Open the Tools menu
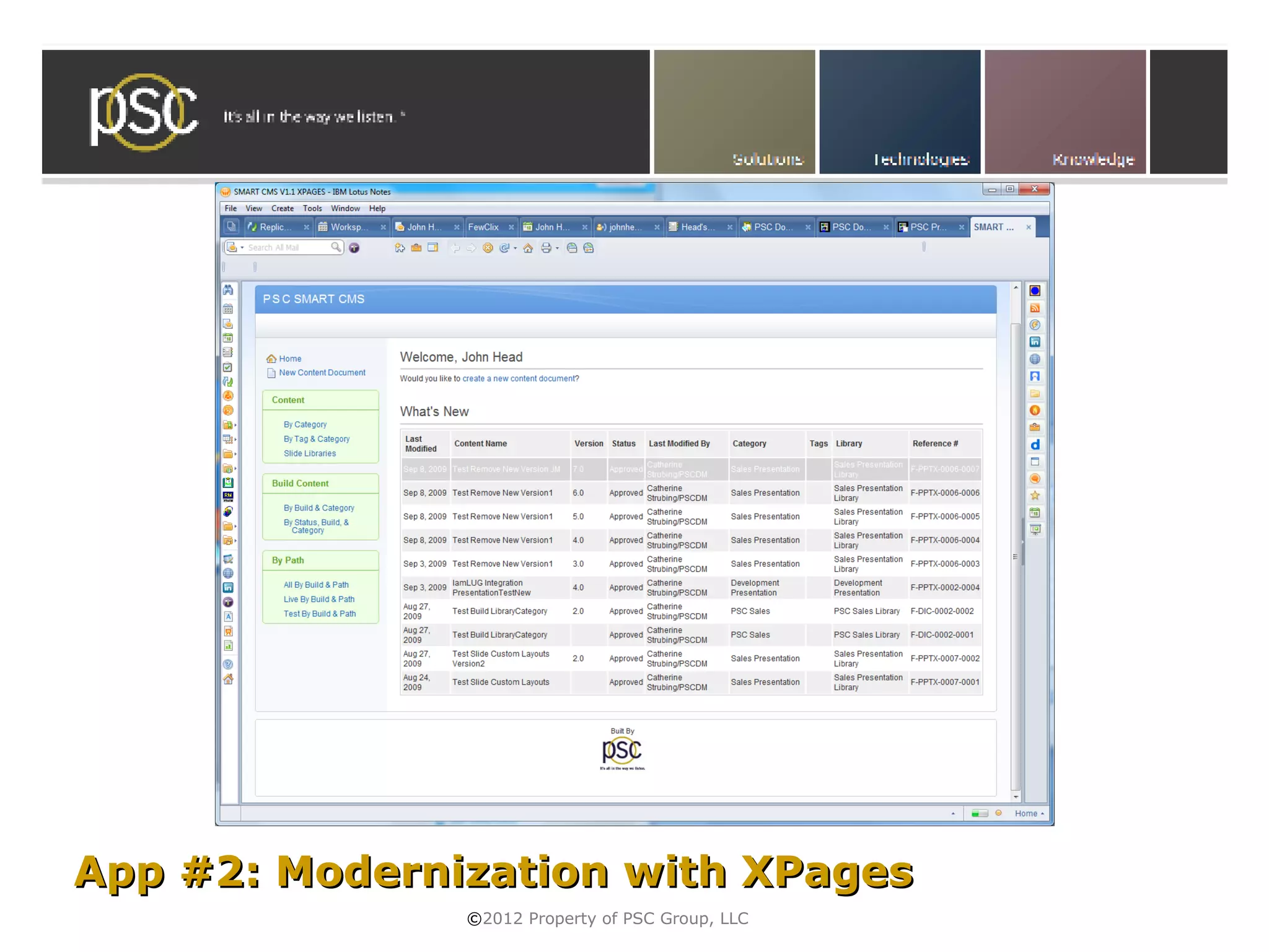This screenshot has height=952, width=1269. coord(312,208)
